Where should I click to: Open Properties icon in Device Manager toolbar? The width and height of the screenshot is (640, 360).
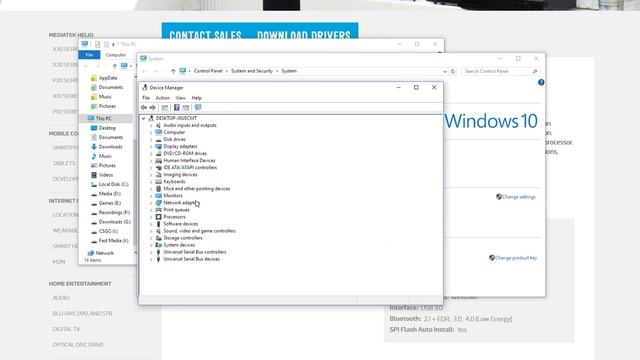coord(165,107)
